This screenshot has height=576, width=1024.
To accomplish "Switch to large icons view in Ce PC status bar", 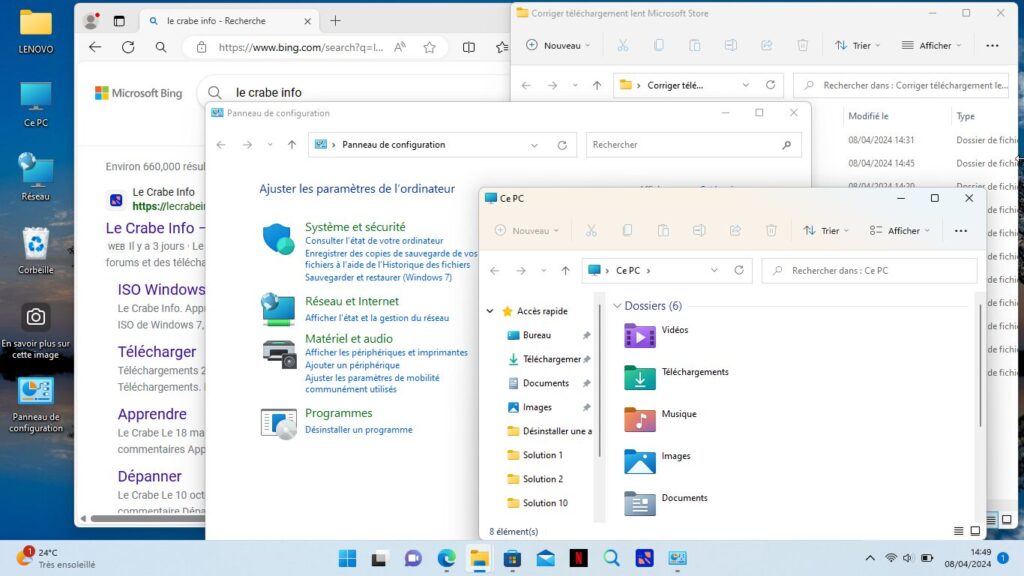I will [975, 531].
